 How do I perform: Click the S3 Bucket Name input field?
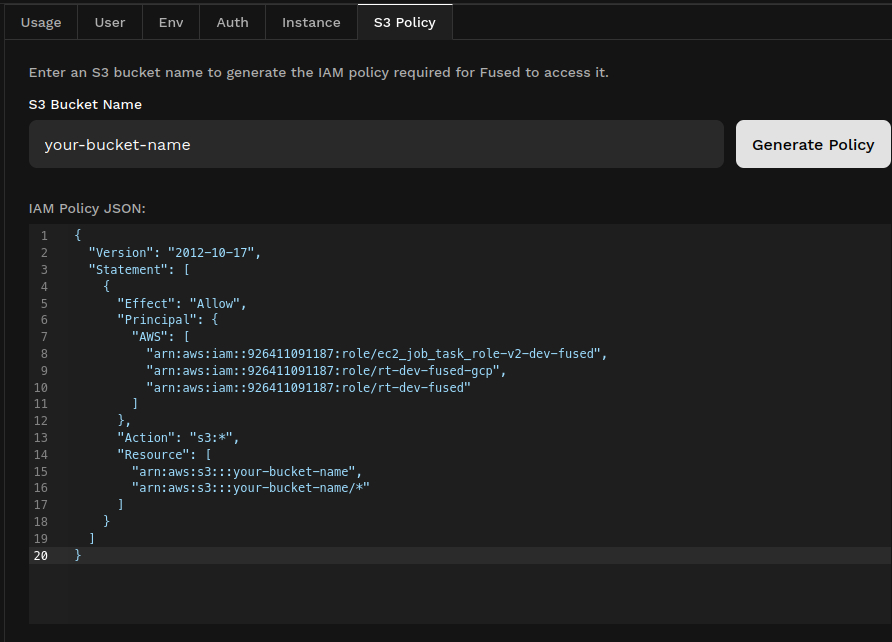pyautogui.click(x=376, y=145)
